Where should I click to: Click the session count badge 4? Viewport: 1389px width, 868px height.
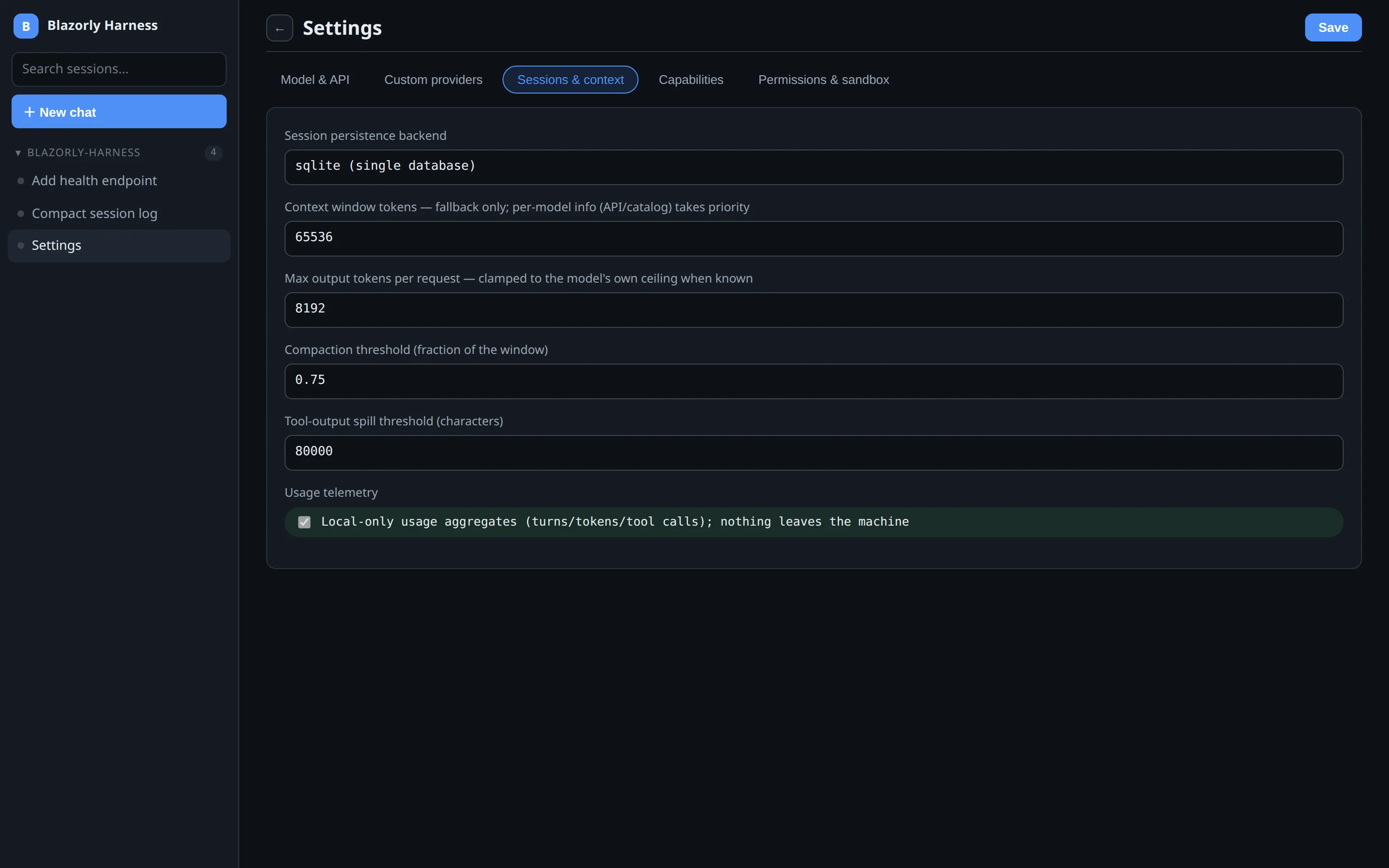tap(213, 153)
